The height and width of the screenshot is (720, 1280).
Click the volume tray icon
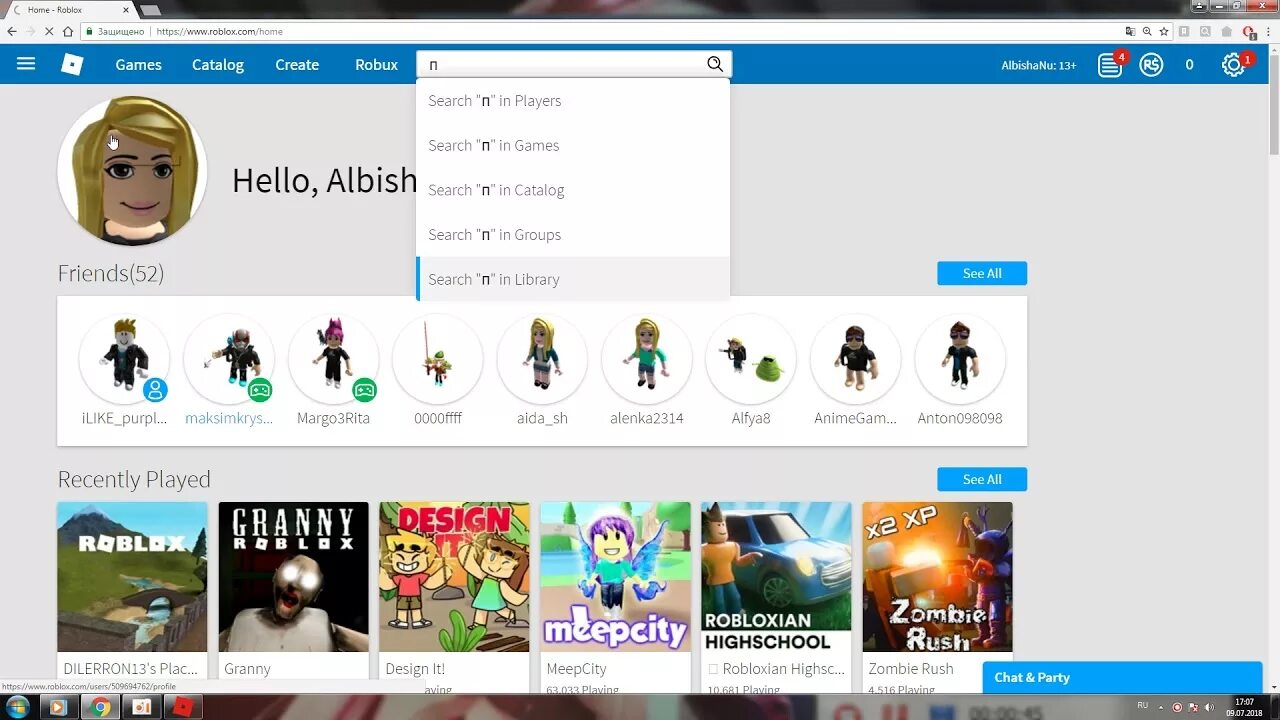point(1208,707)
